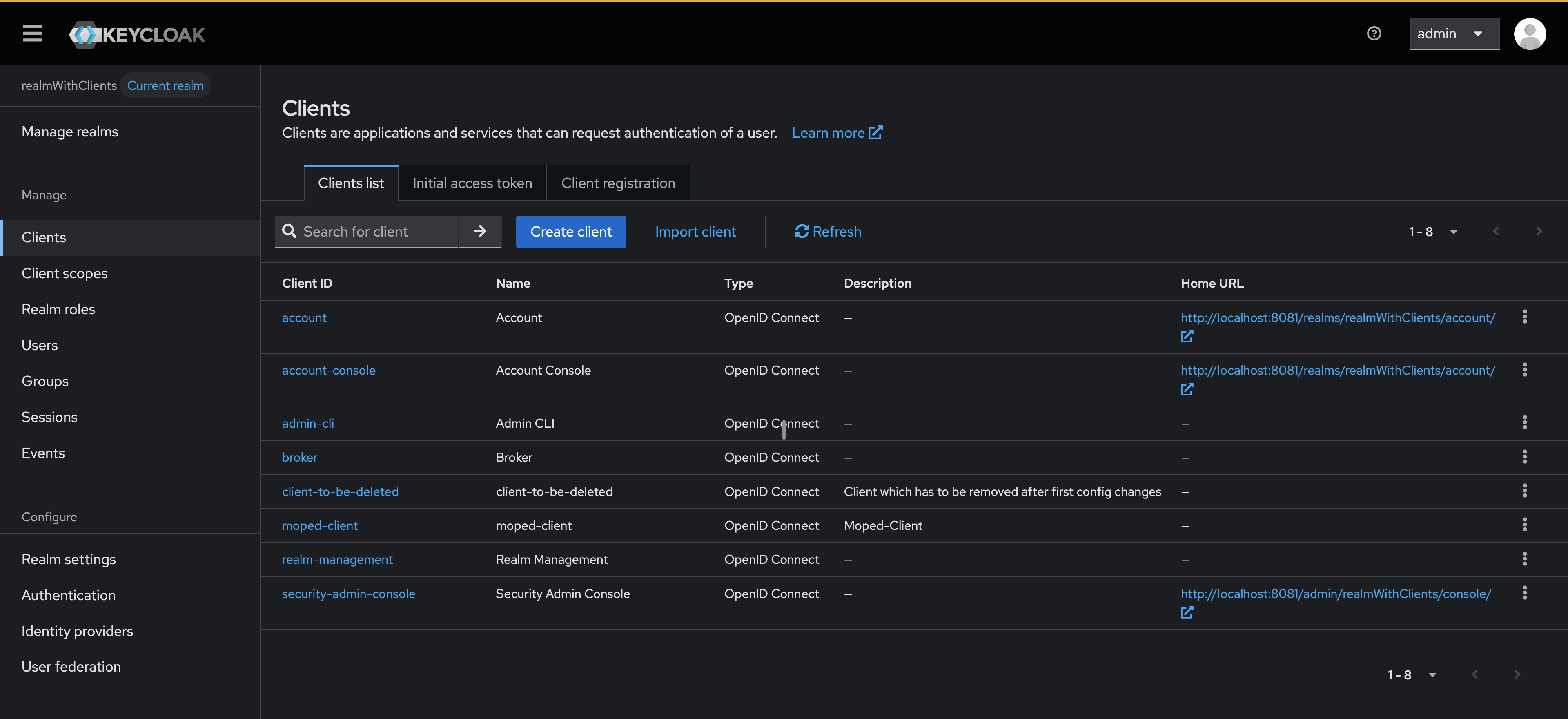1568x719 pixels.
Task: Open external link icon under security-admin-console URL
Action: tap(1186, 612)
